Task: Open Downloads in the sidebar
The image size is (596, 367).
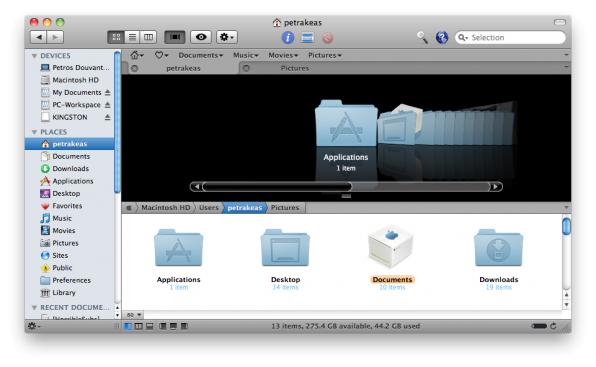Action: coord(70,168)
